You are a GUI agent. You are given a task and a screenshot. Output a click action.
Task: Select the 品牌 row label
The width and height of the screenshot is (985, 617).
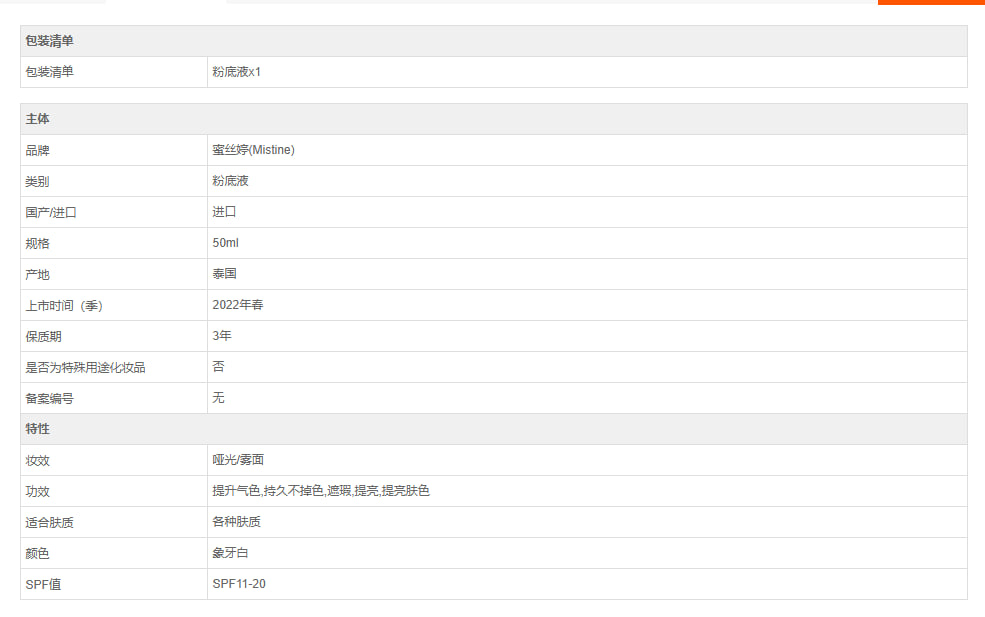37,151
